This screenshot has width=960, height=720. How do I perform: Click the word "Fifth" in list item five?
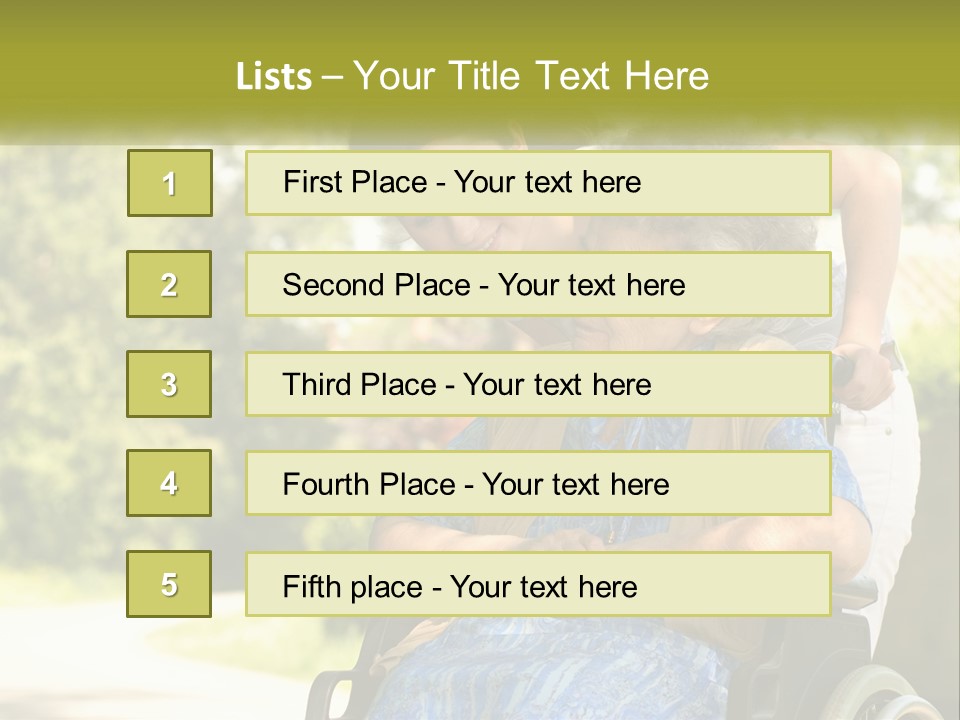[311, 586]
